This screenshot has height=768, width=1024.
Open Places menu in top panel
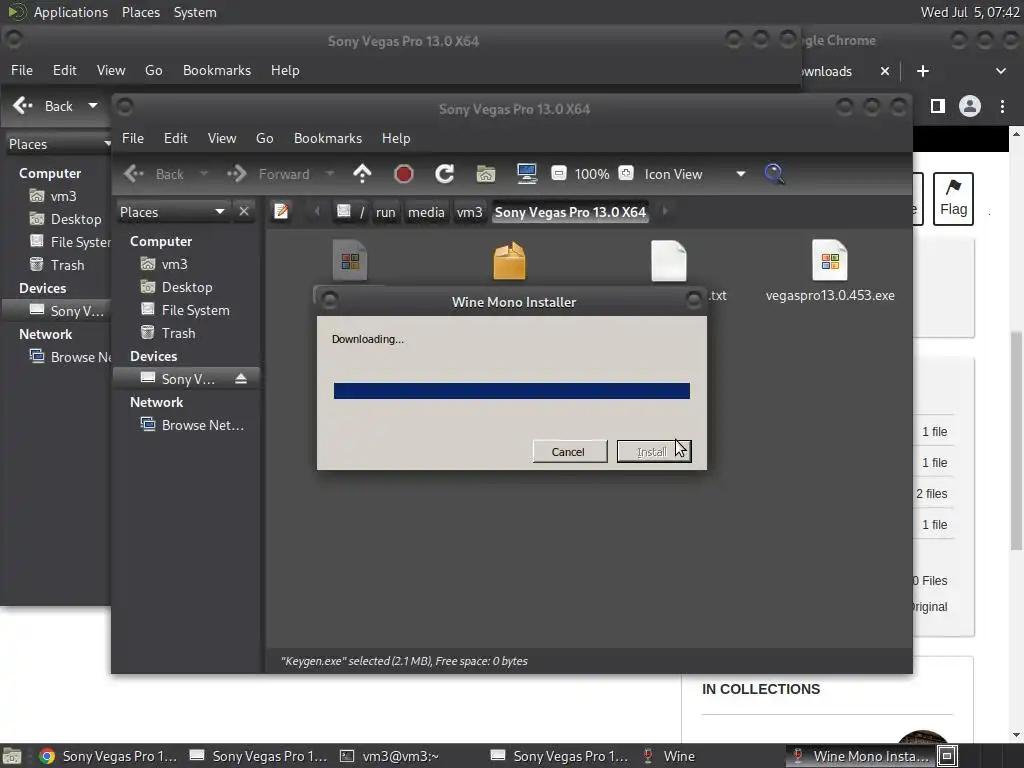point(140,12)
